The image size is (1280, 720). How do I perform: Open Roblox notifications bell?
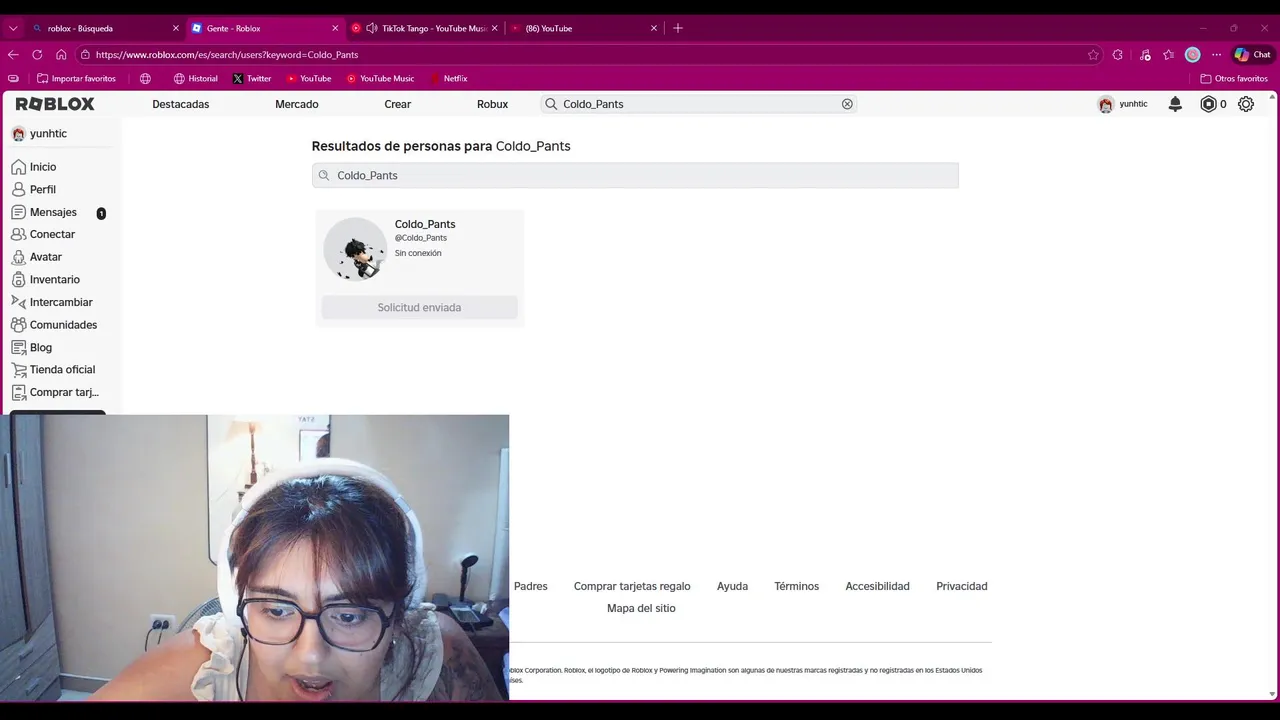pyautogui.click(x=1175, y=104)
